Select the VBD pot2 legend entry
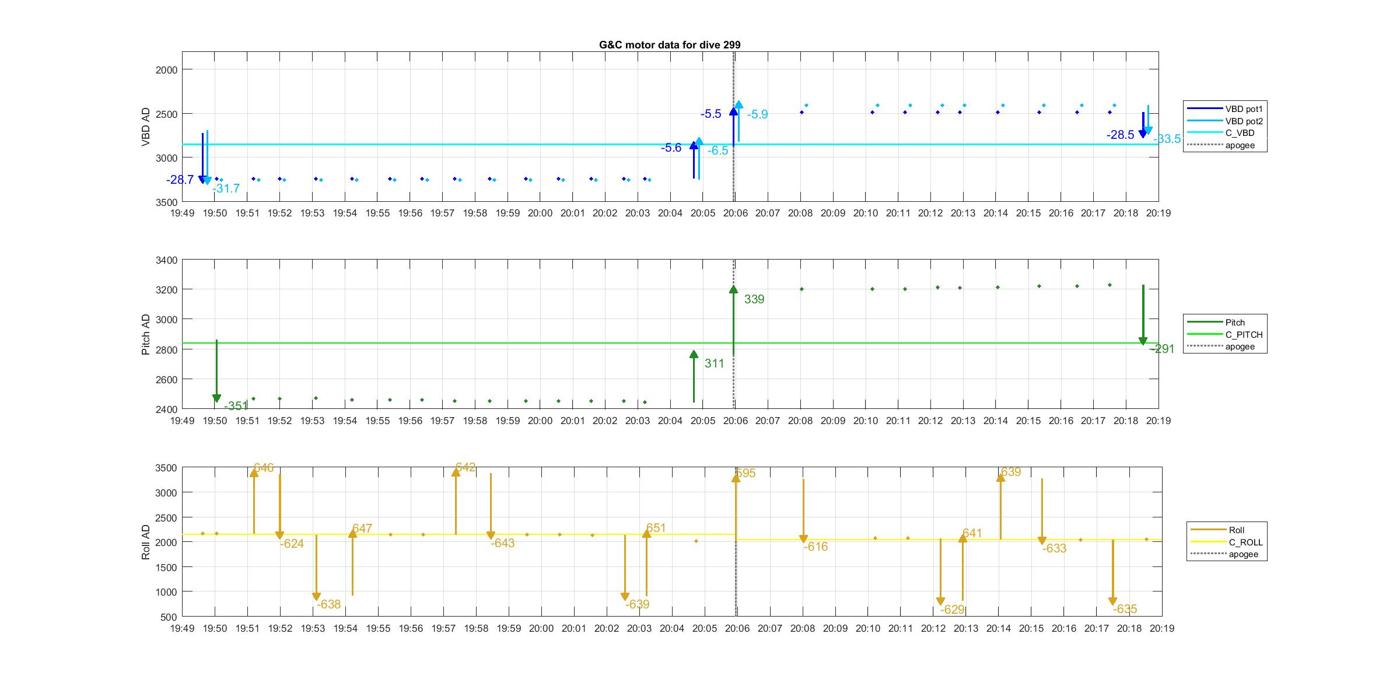 coord(1242,120)
